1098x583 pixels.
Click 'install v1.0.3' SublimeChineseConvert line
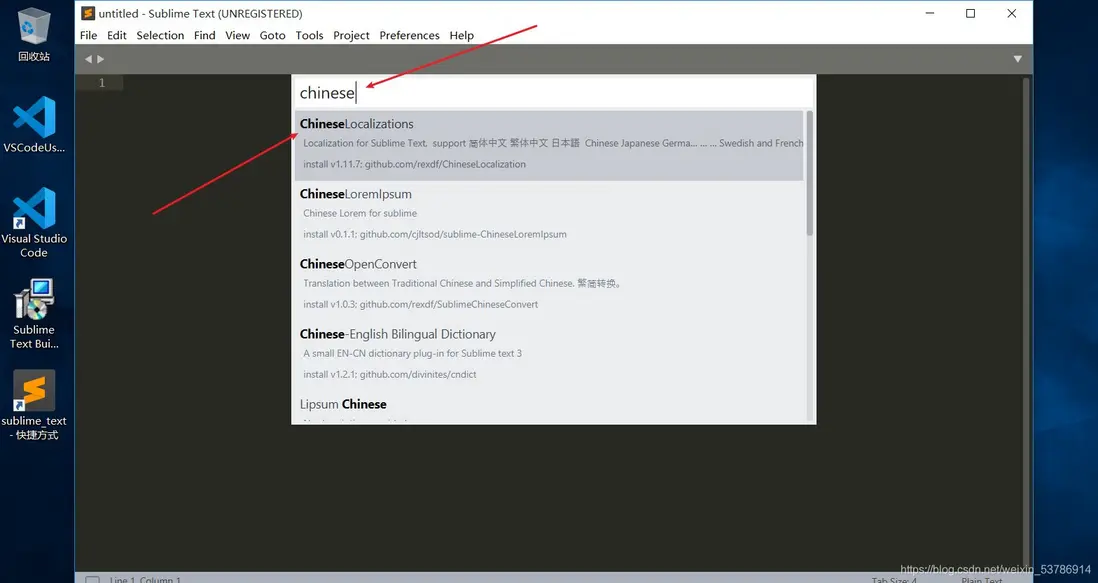point(420,304)
